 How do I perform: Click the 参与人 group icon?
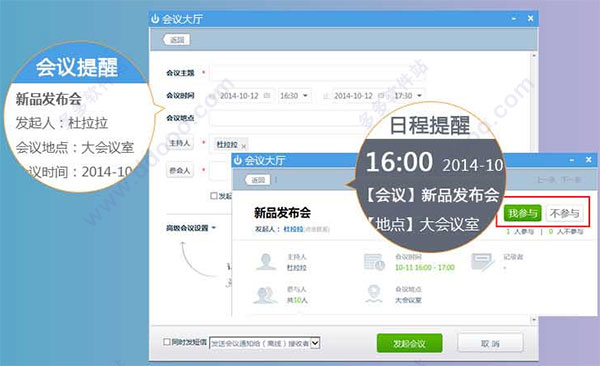266,295
